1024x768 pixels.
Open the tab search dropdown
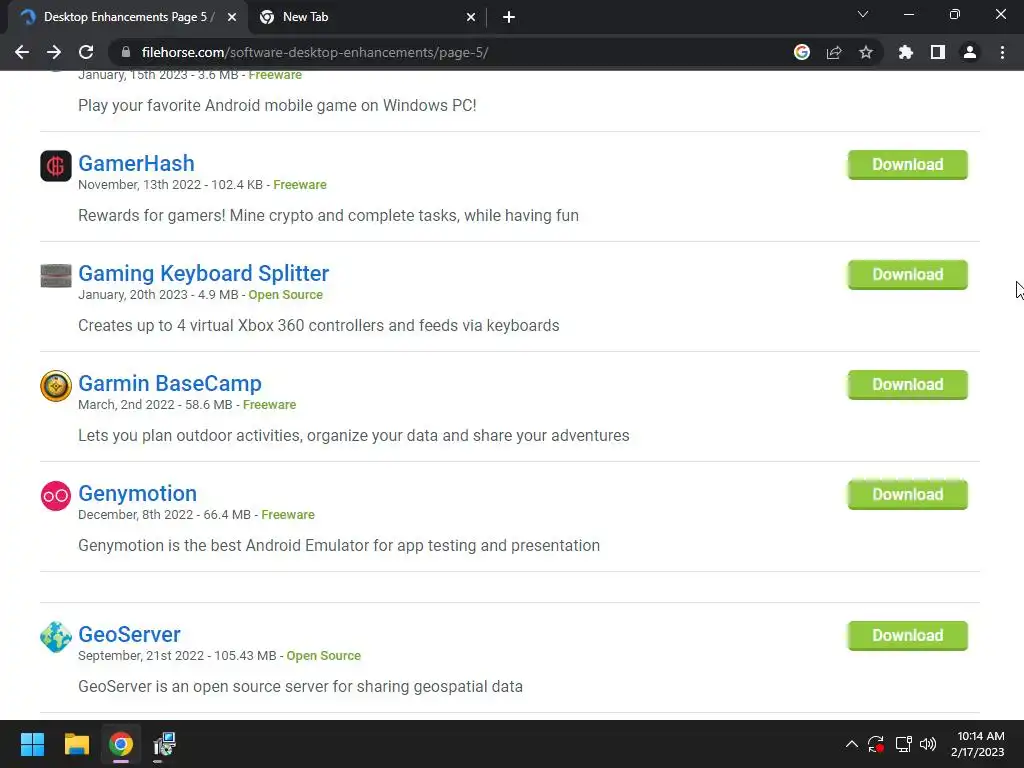(863, 14)
